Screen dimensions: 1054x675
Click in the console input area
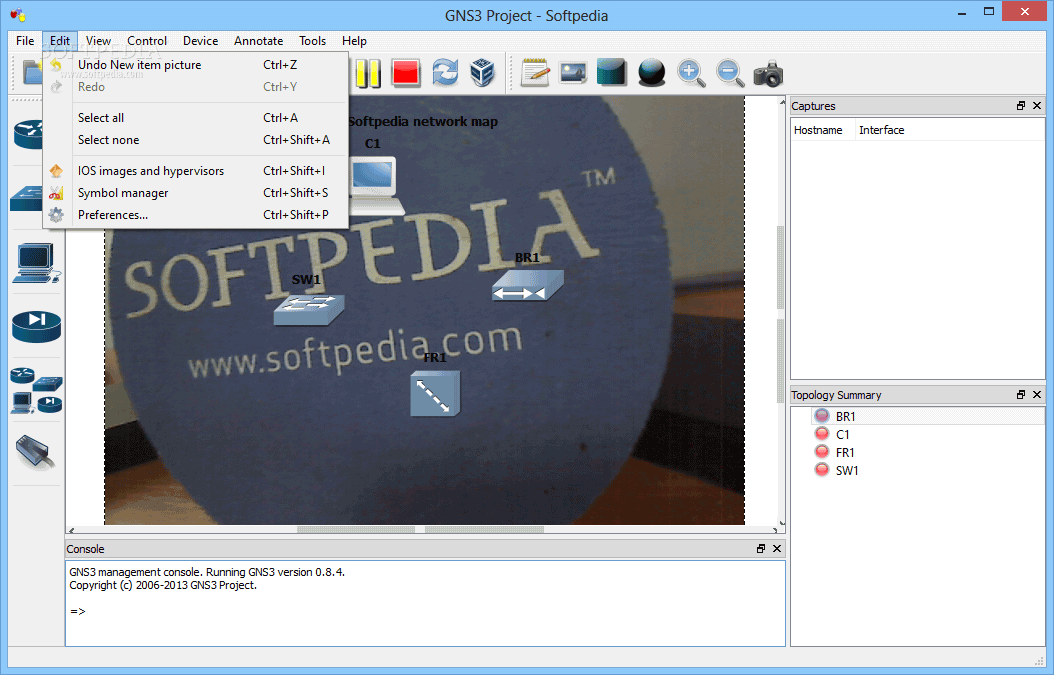tap(425, 603)
